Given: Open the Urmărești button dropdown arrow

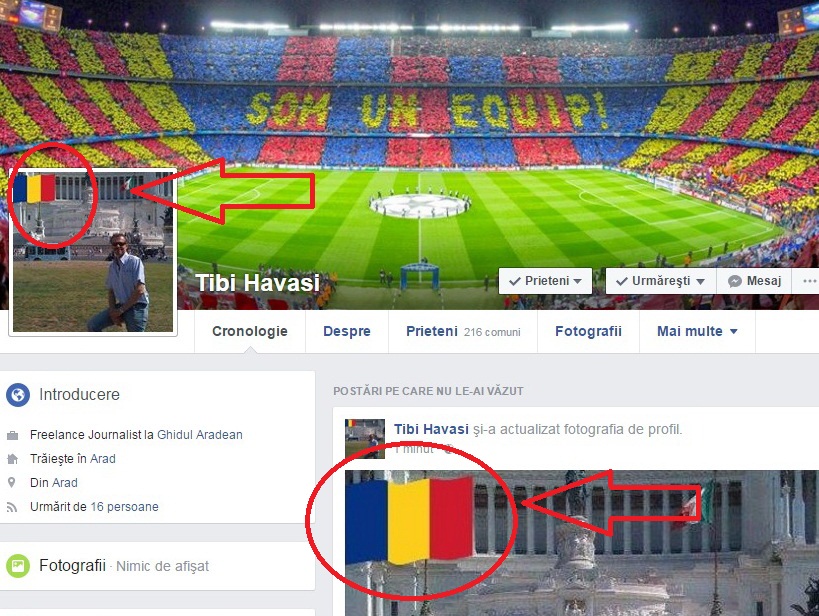Looking at the screenshot, I should tap(700, 282).
